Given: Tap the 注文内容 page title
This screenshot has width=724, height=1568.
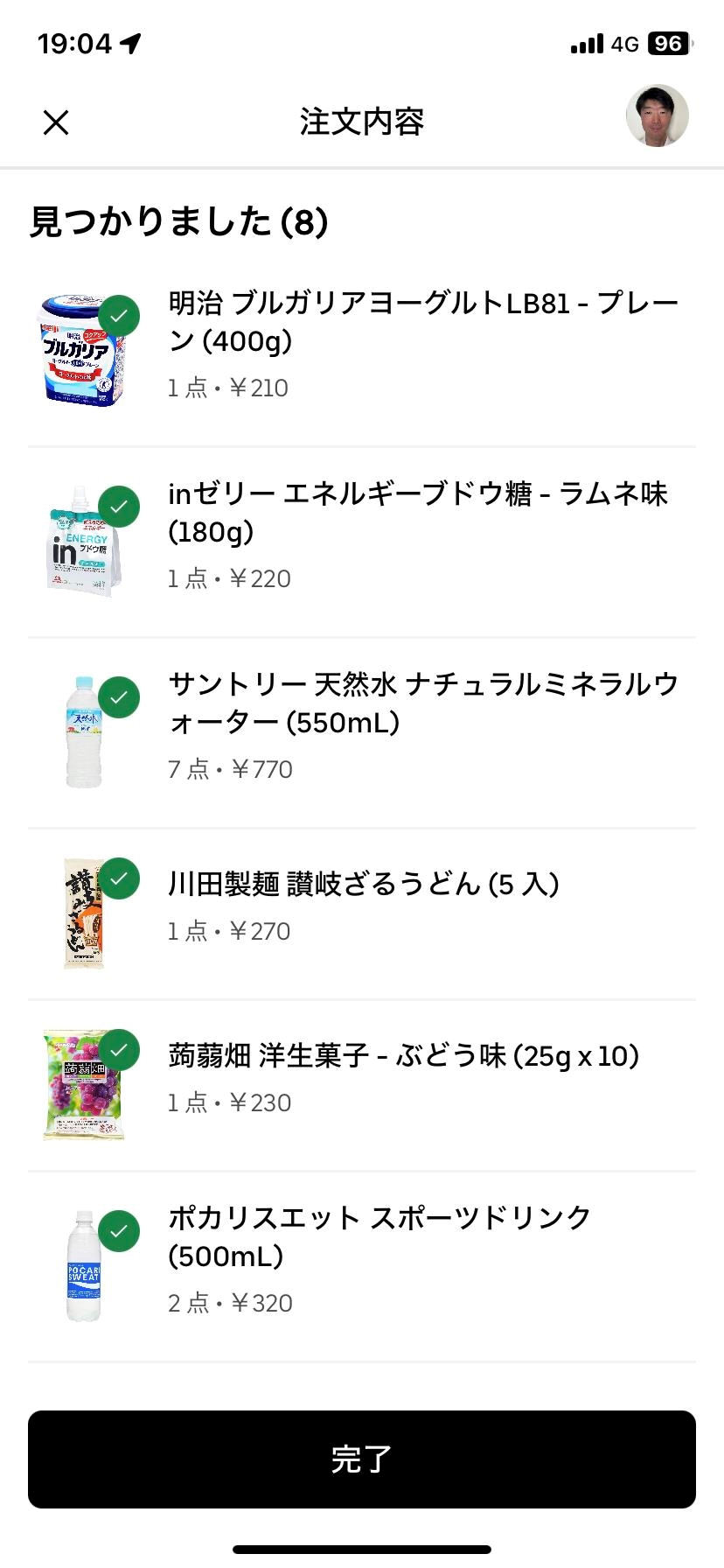Looking at the screenshot, I should coord(362,122).
